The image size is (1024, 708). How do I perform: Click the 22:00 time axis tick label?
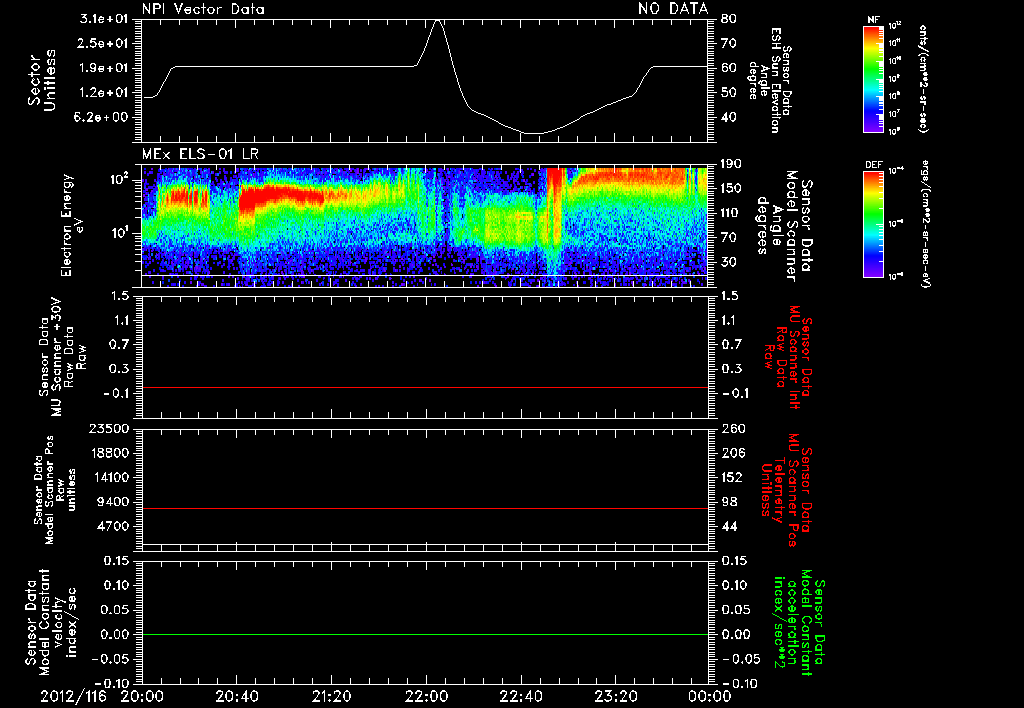tap(426, 696)
